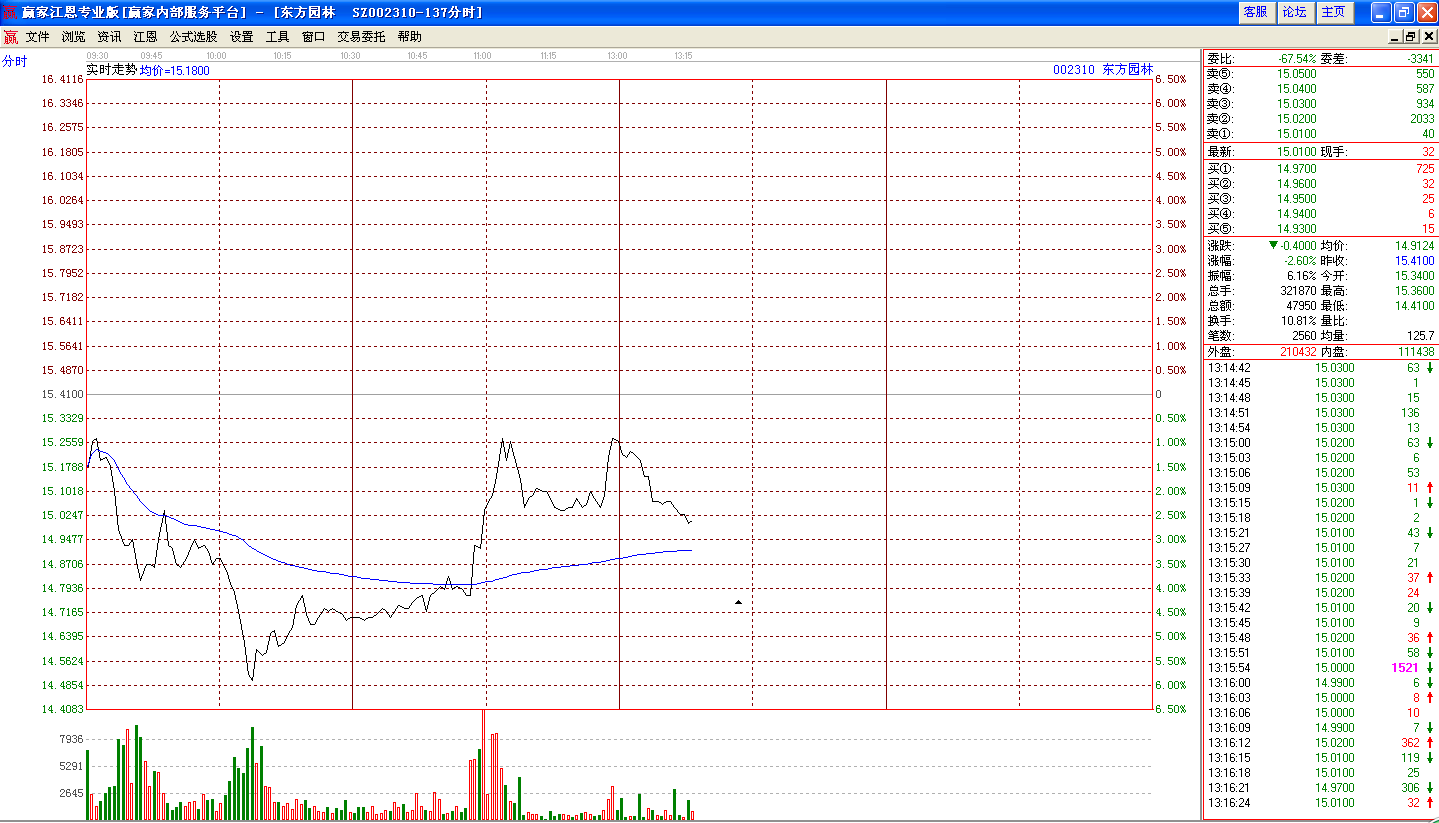
Task: Select the 卖① ask row with volume 40
Action: (x=1320, y=134)
